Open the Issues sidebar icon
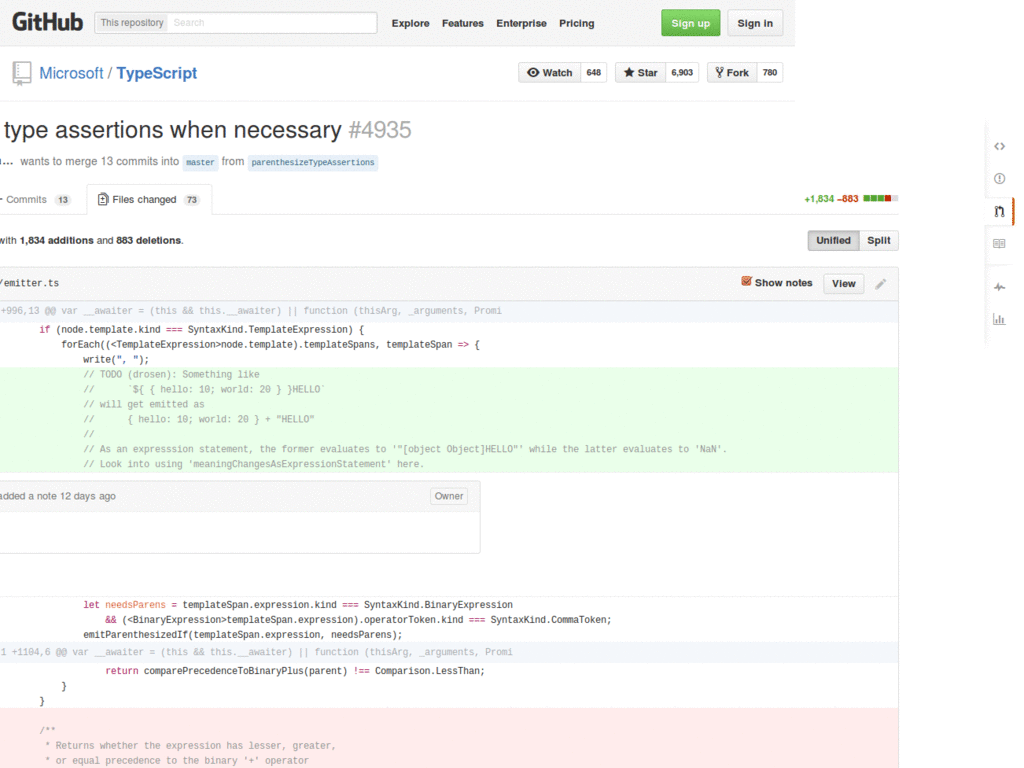 (999, 178)
